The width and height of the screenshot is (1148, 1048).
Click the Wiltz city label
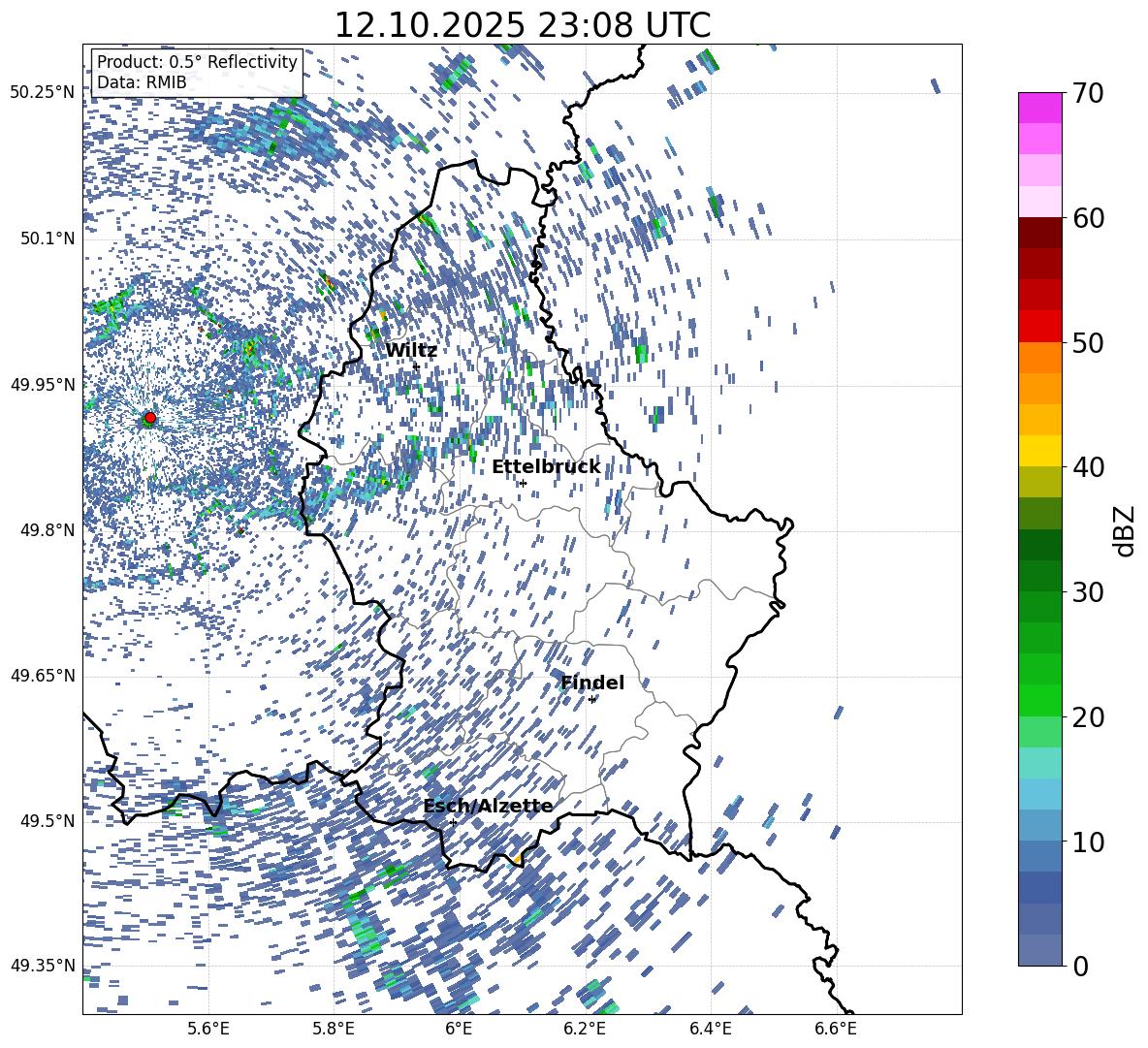(x=411, y=351)
